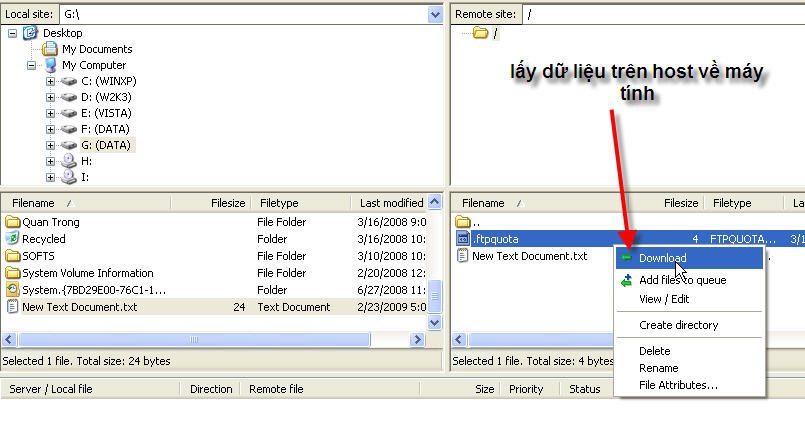Choose Rename from the context menu
The image size is (805, 441).
click(x=689, y=368)
